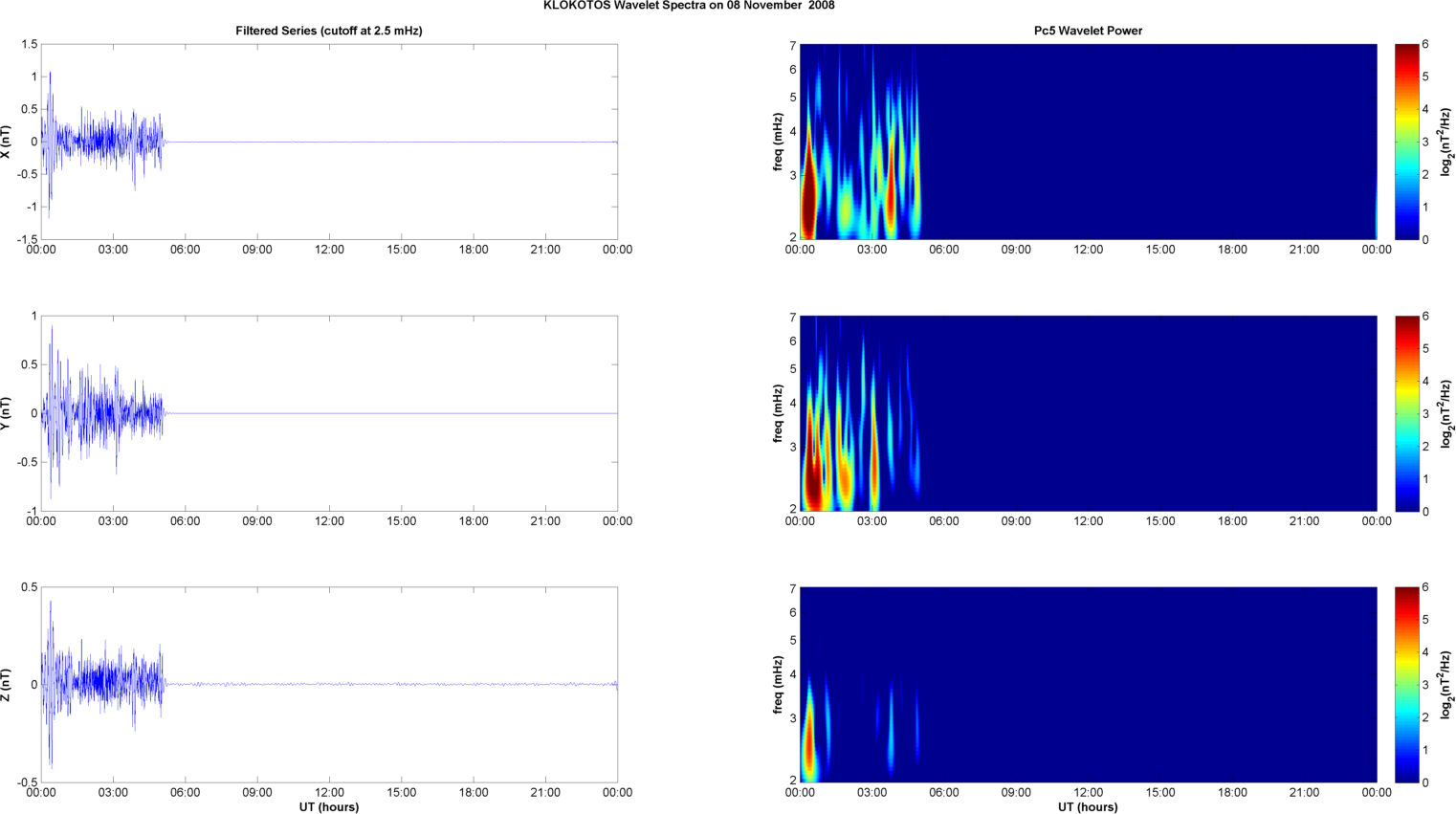Click the Z component wavelet power colorbar
The image size is (1456, 814).
point(1406,685)
